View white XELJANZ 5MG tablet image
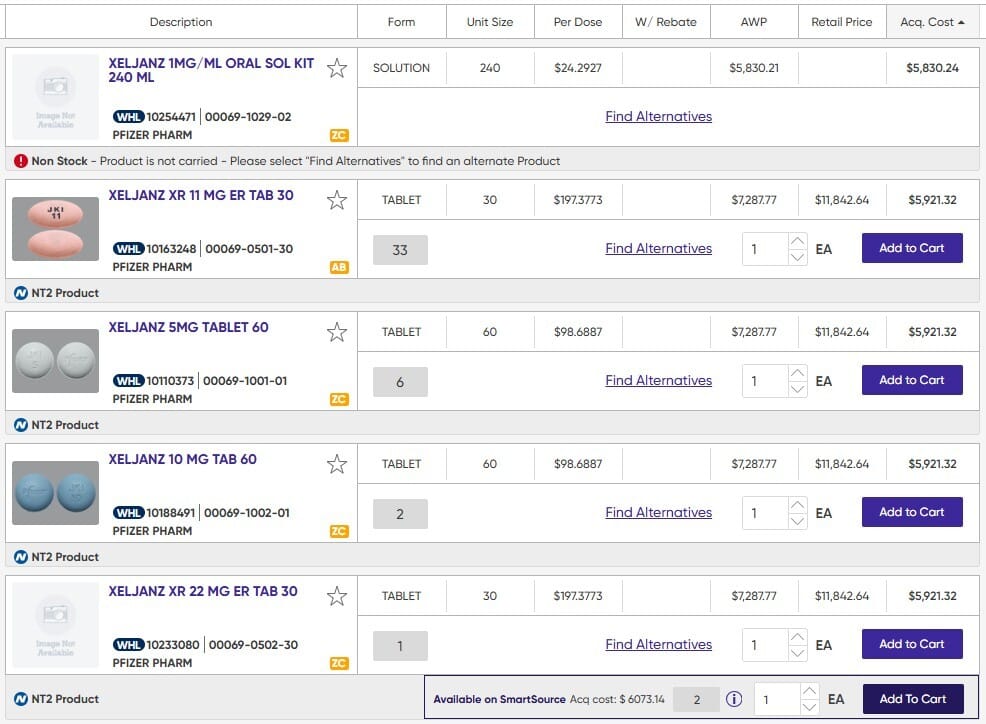This screenshot has width=986, height=724. click(55, 361)
